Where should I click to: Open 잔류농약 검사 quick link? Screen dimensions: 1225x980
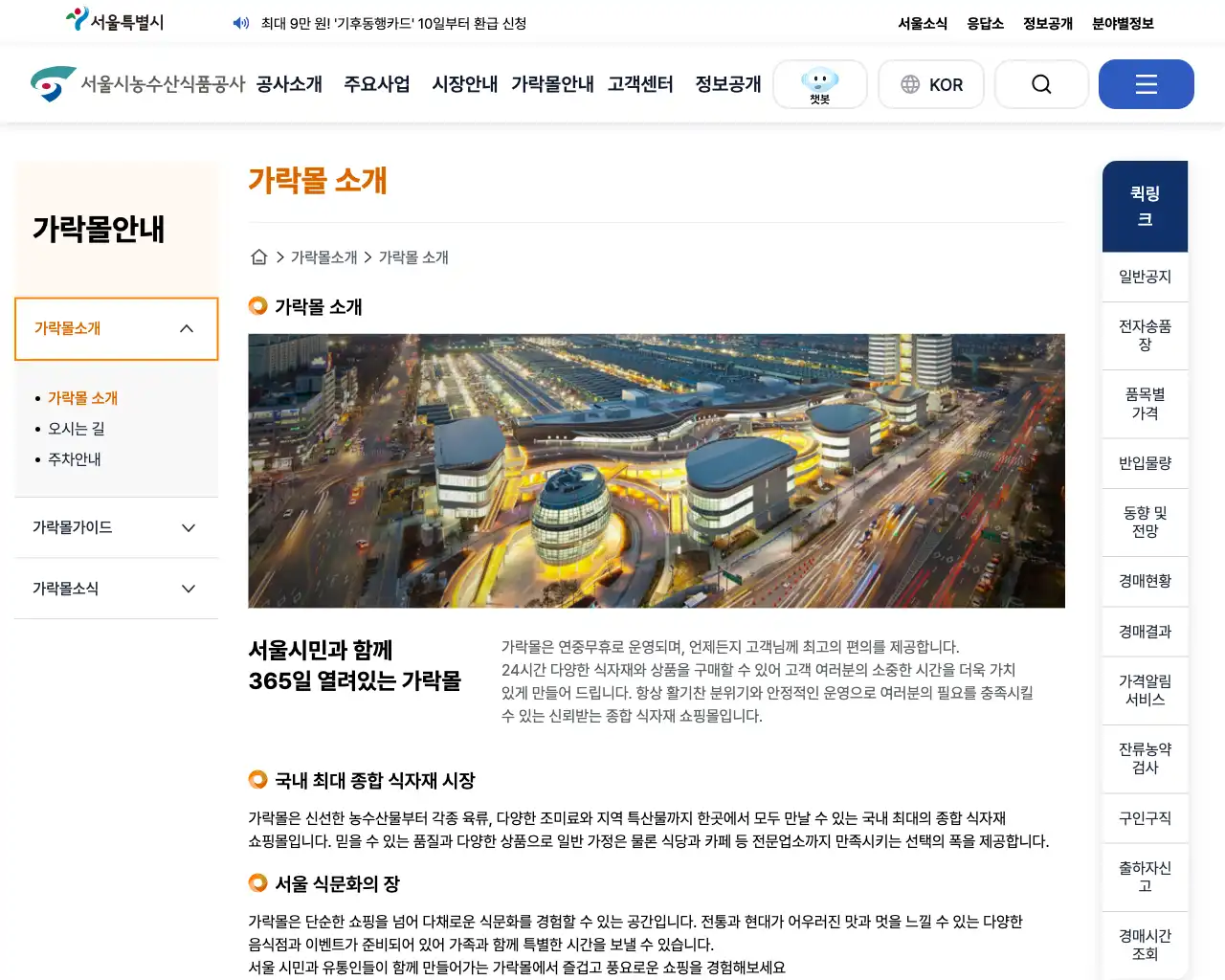[1145, 759]
